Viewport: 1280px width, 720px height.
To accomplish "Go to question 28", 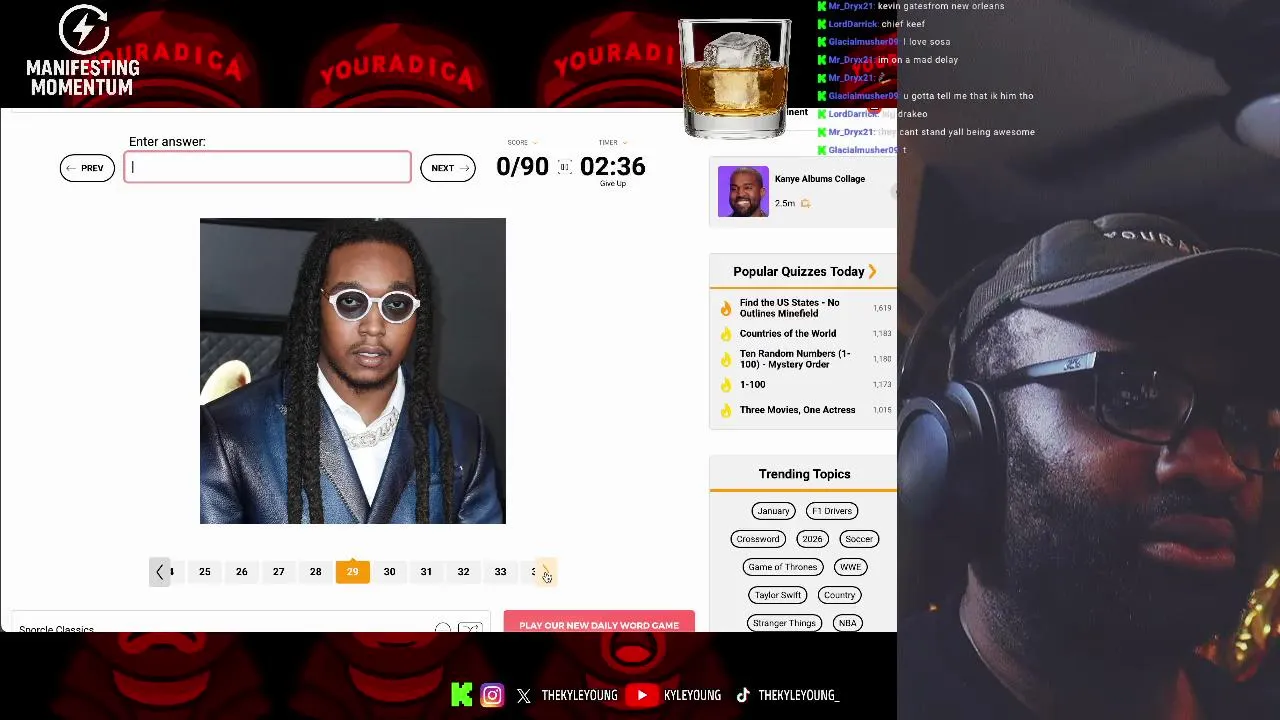I will (x=315, y=572).
